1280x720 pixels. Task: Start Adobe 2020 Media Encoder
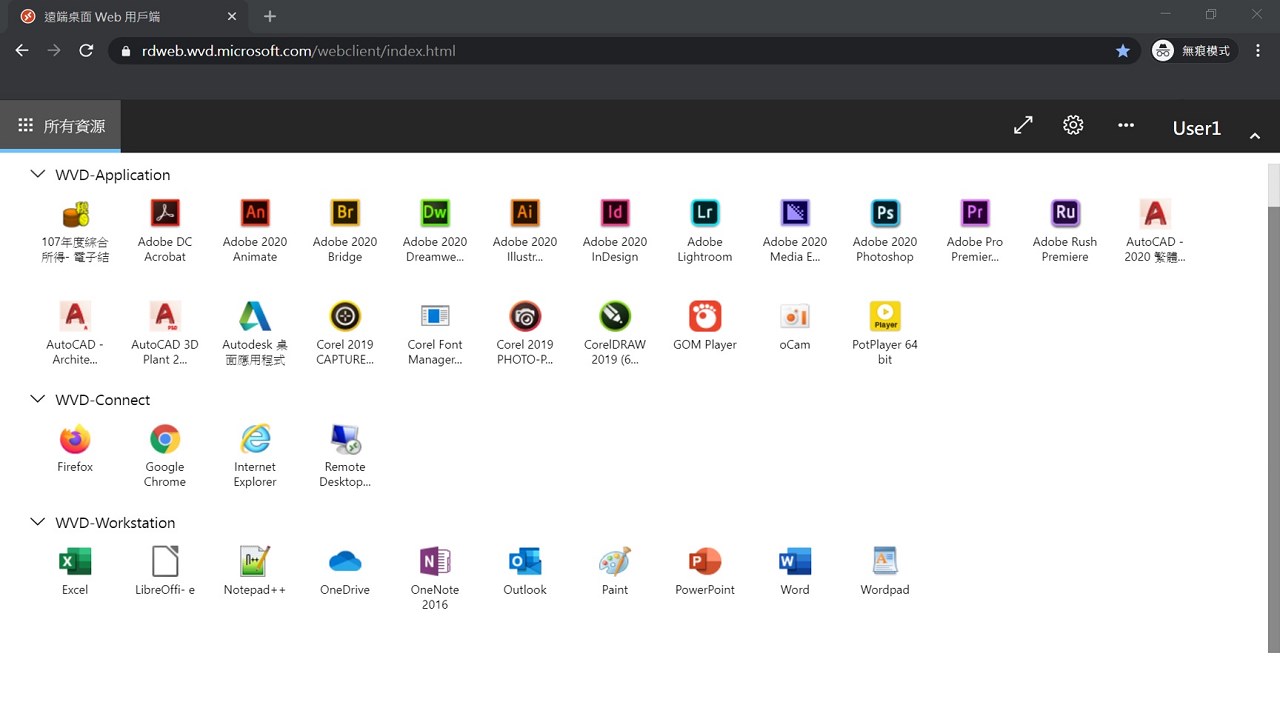tap(795, 230)
